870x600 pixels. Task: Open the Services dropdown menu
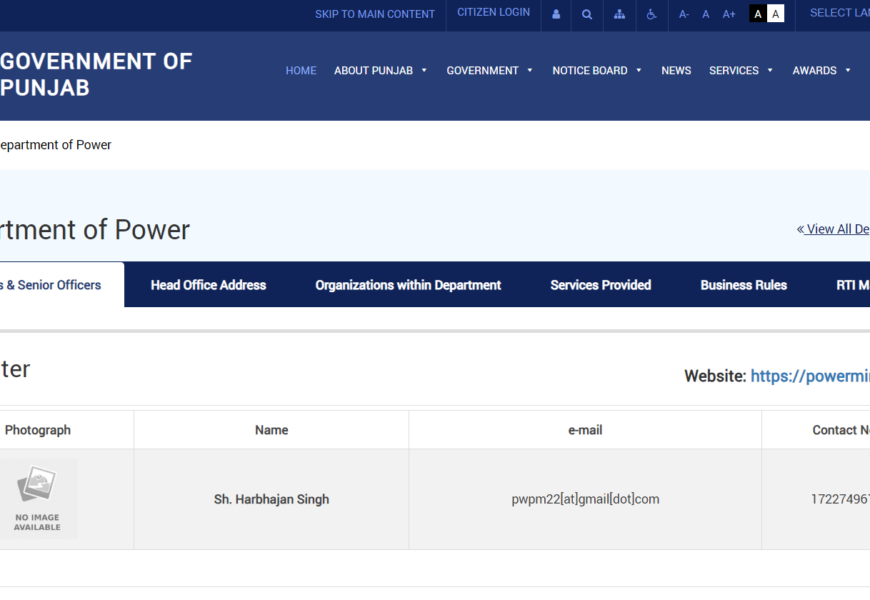click(x=740, y=71)
